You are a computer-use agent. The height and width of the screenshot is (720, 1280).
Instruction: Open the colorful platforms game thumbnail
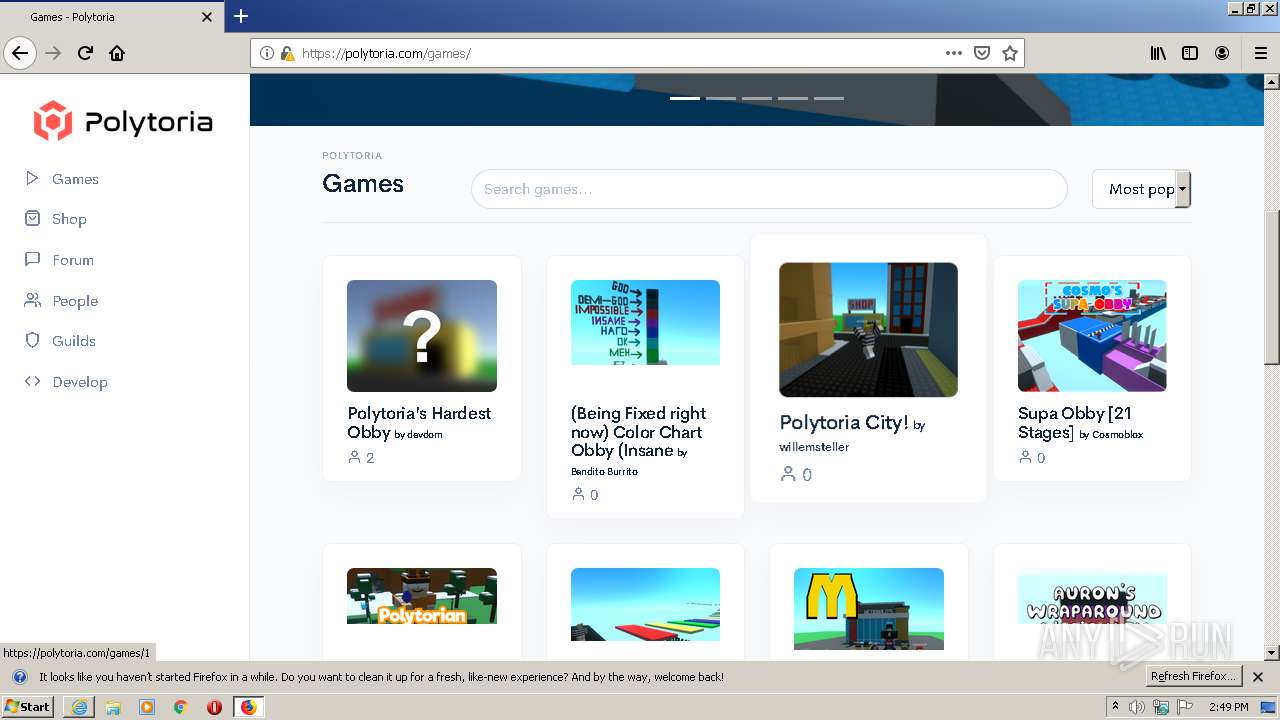tap(645, 604)
